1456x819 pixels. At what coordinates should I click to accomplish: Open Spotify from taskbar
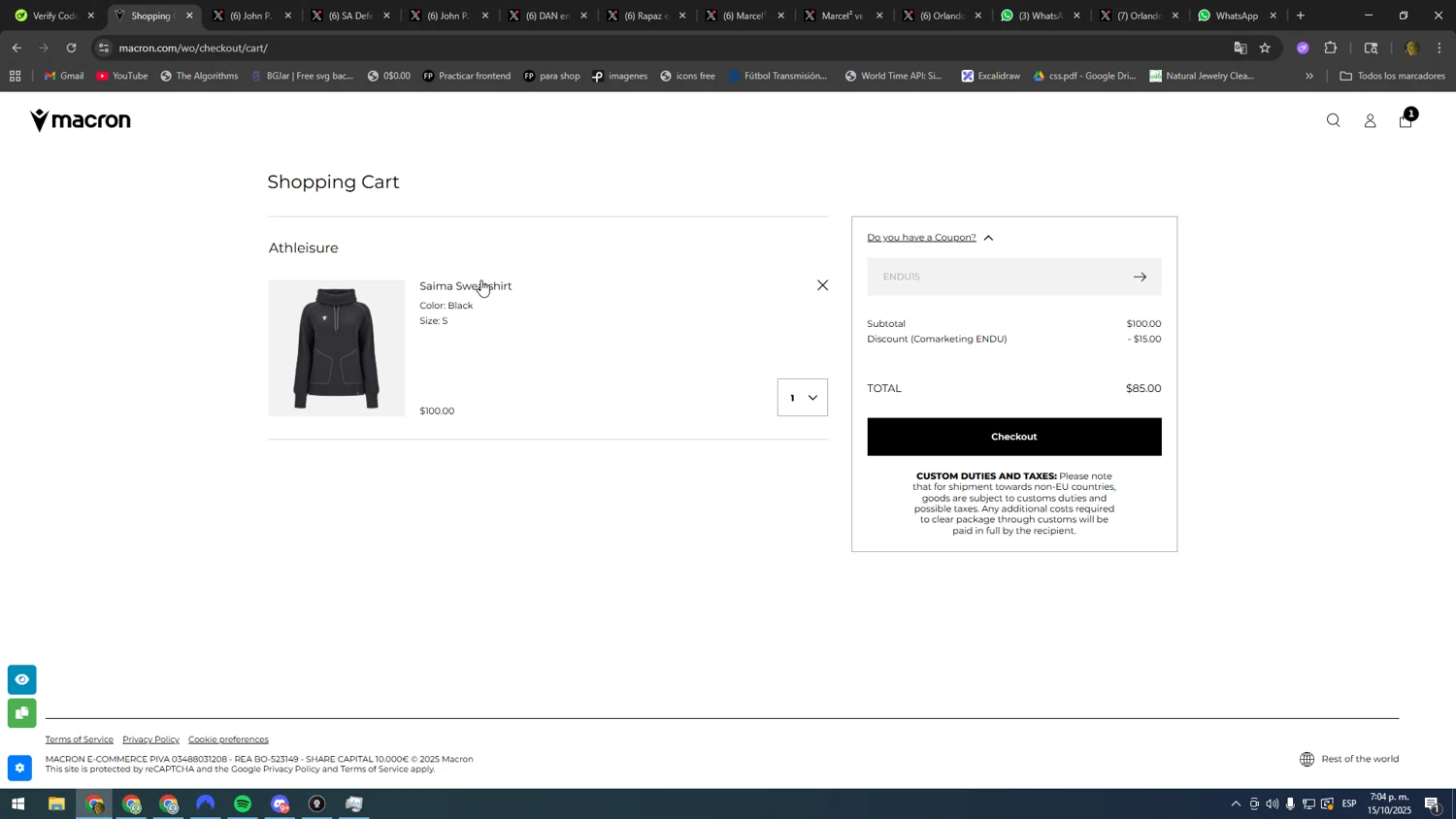[x=243, y=804]
